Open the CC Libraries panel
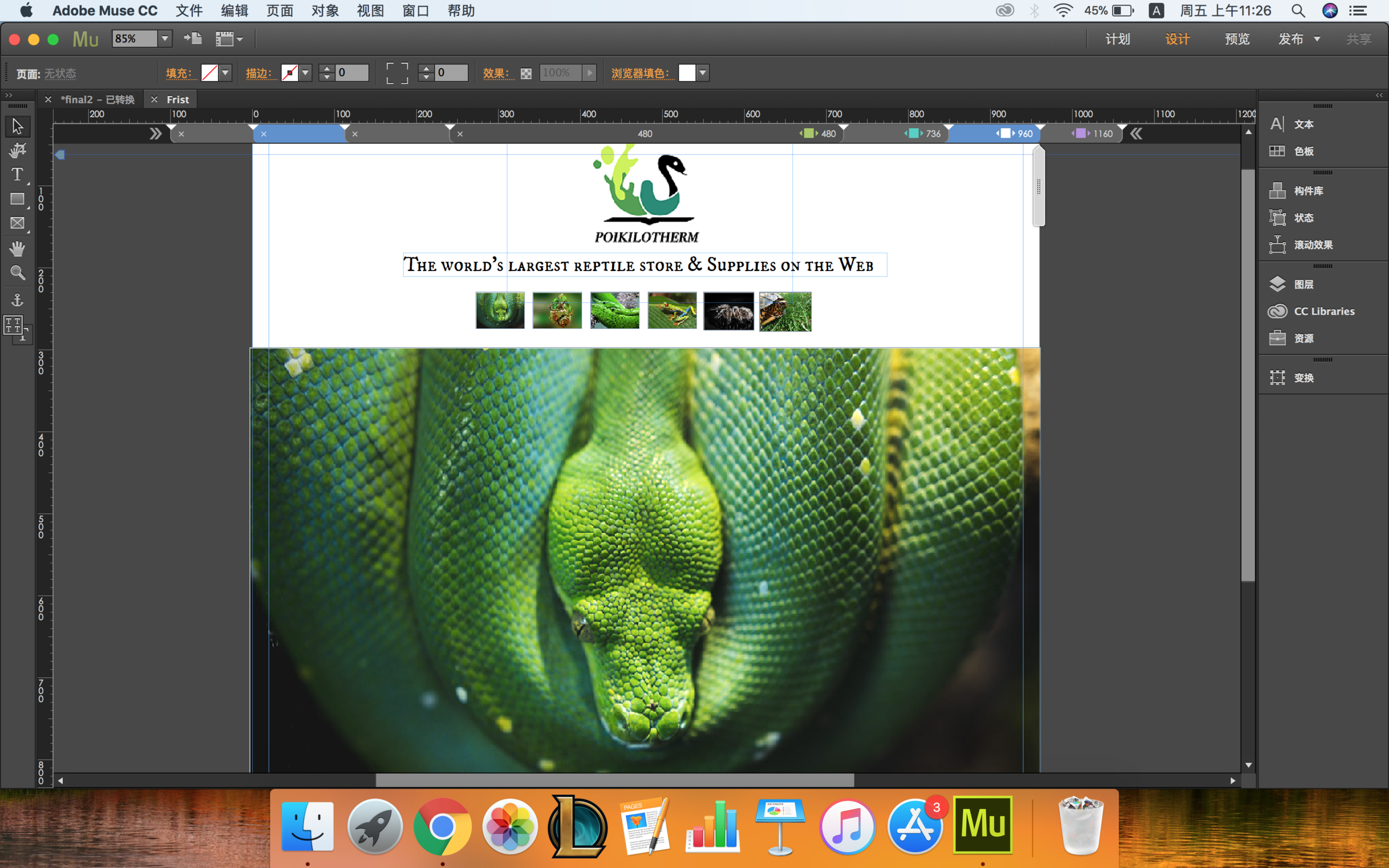 click(x=1323, y=311)
